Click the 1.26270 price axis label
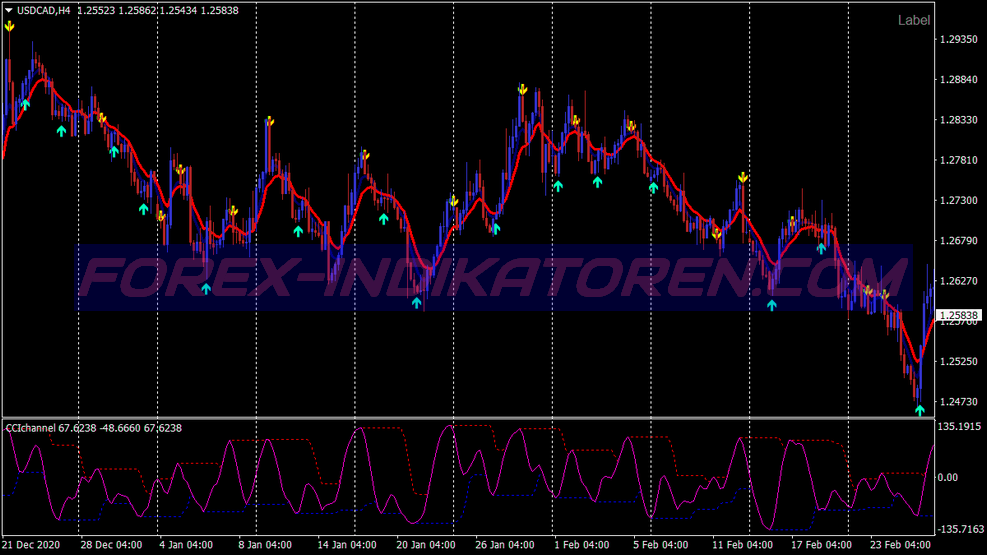 coord(958,281)
